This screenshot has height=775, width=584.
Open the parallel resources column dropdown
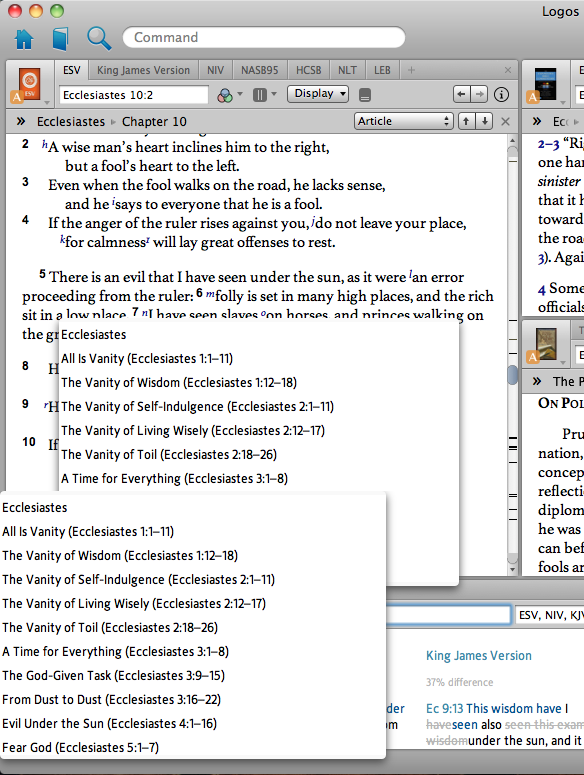[264, 94]
